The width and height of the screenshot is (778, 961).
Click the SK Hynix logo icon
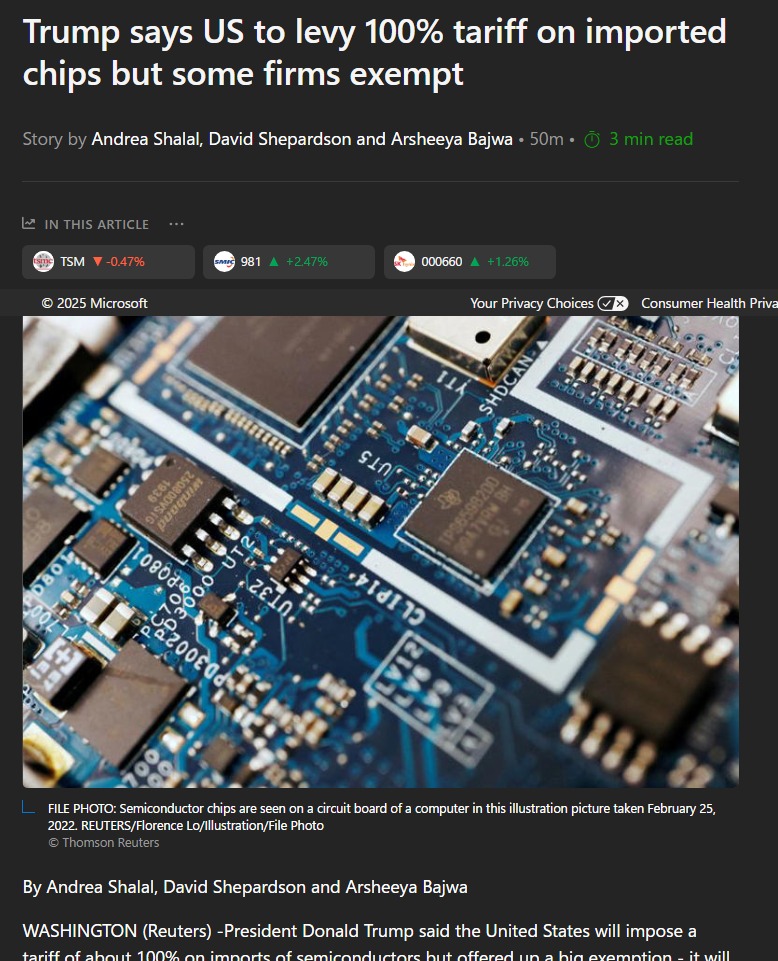404,262
